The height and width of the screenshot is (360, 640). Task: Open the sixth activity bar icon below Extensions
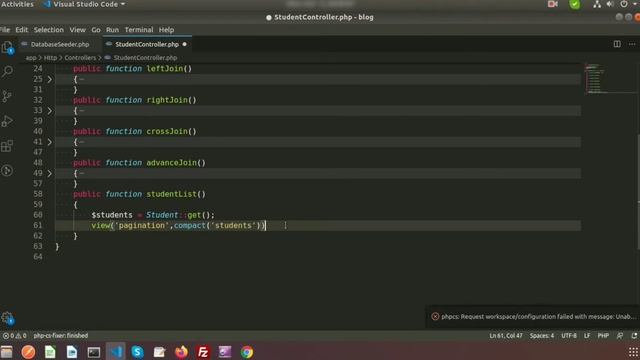[7, 170]
